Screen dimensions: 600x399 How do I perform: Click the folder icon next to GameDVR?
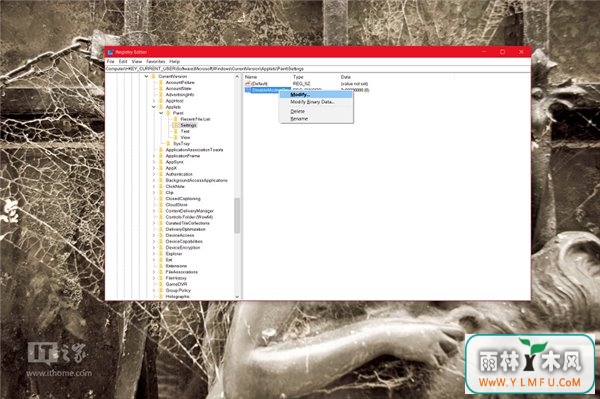tap(161, 284)
